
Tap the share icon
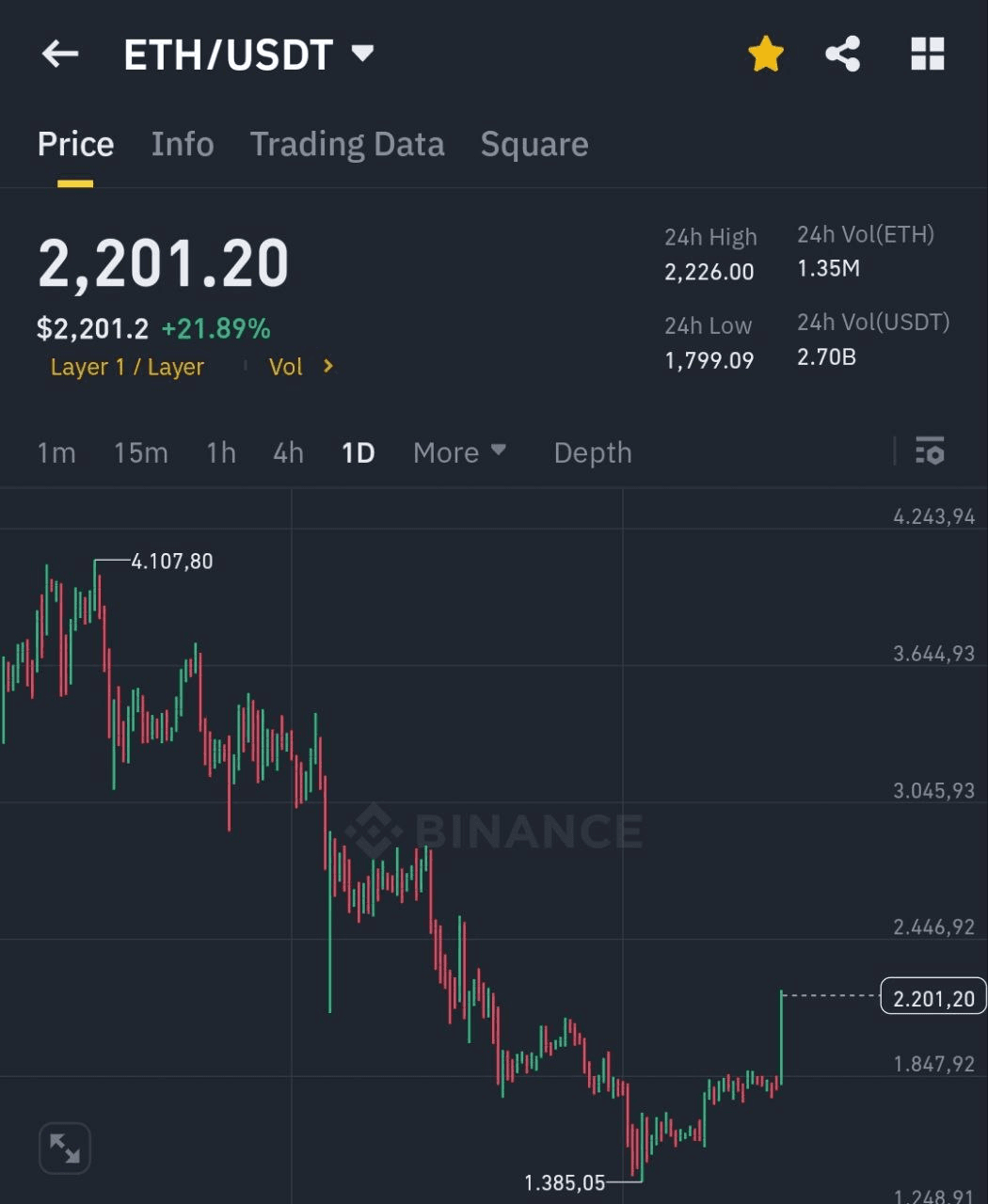(x=842, y=55)
